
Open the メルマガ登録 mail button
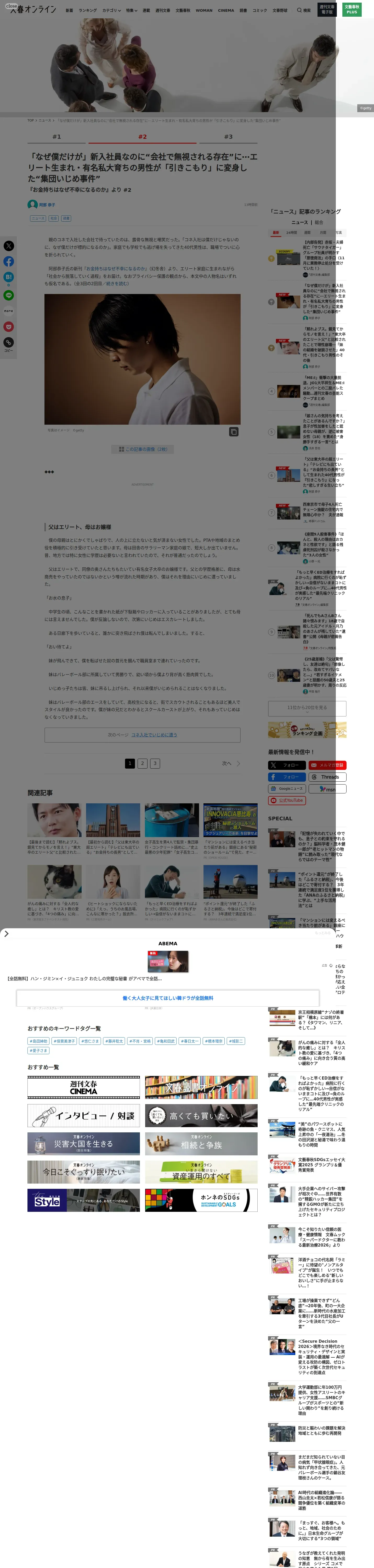click(327, 765)
